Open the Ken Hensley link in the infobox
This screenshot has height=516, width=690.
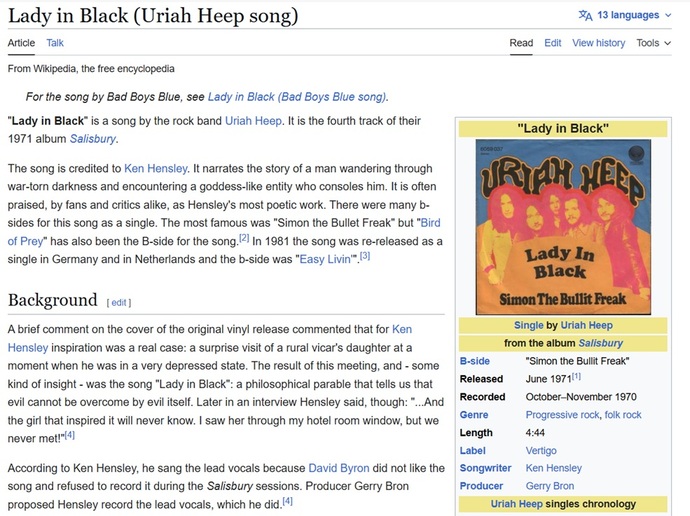pyautogui.click(x=554, y=468)
